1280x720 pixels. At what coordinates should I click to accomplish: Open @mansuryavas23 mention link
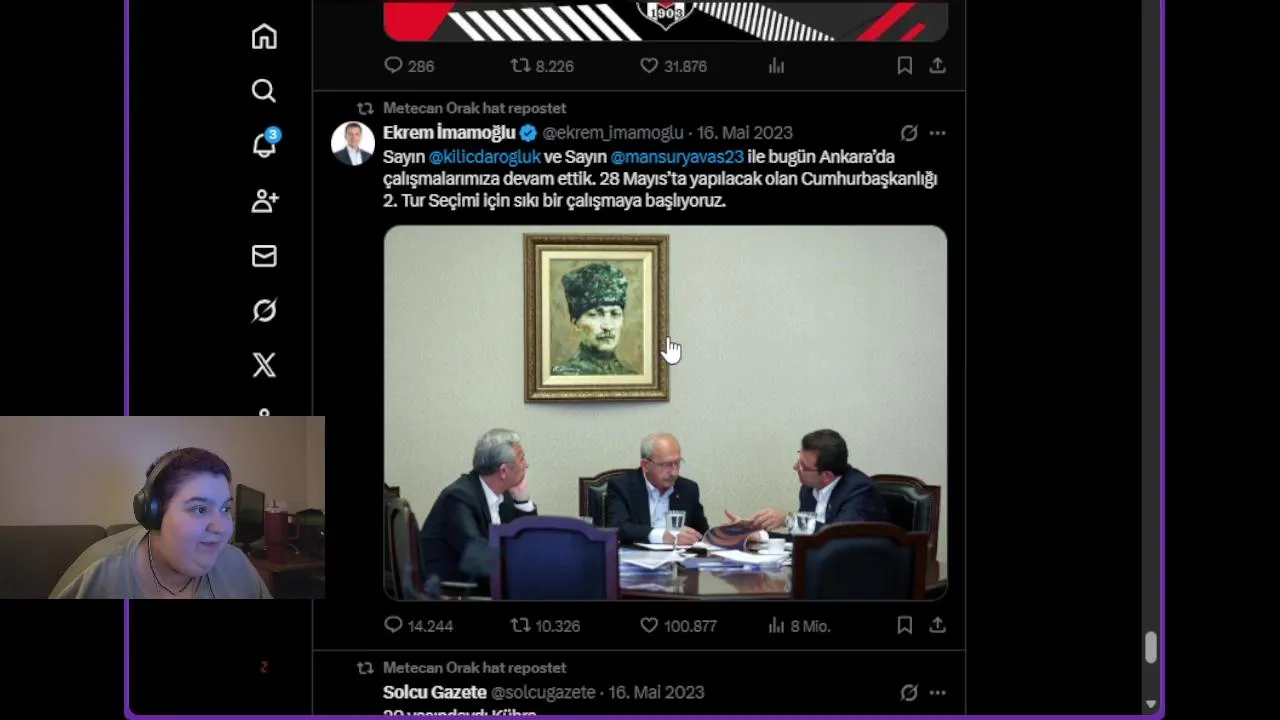pos(677,157)
